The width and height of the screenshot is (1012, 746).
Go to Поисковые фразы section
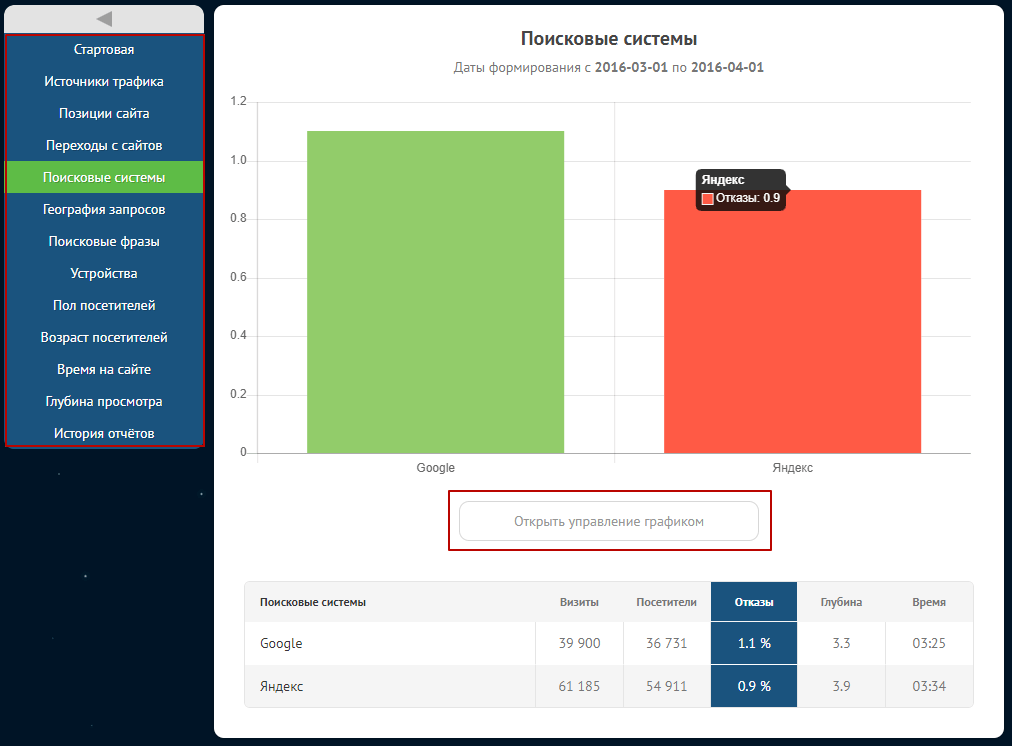(104, 241)
